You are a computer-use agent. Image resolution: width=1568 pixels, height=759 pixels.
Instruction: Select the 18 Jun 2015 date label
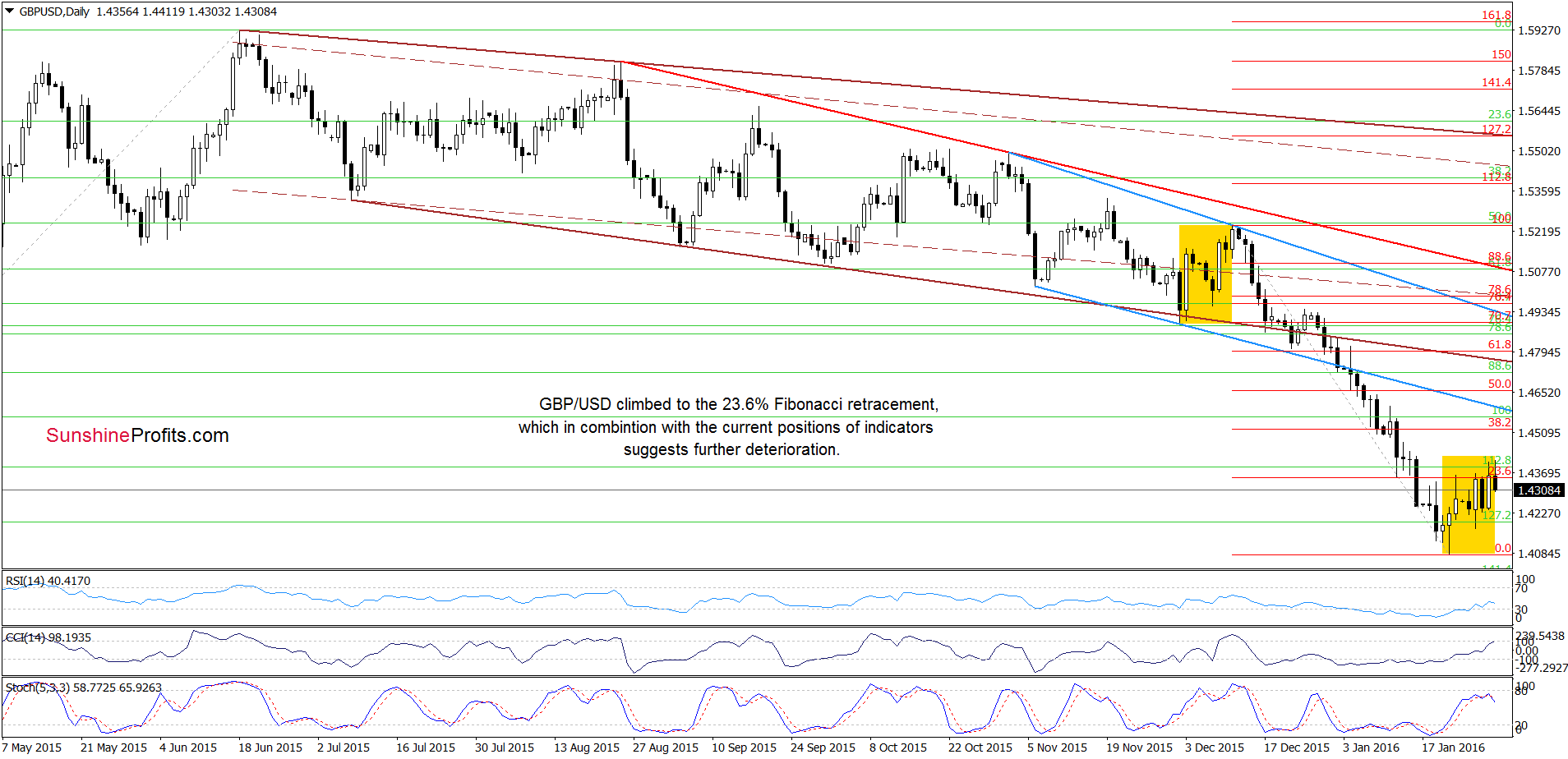click(270, 747)
